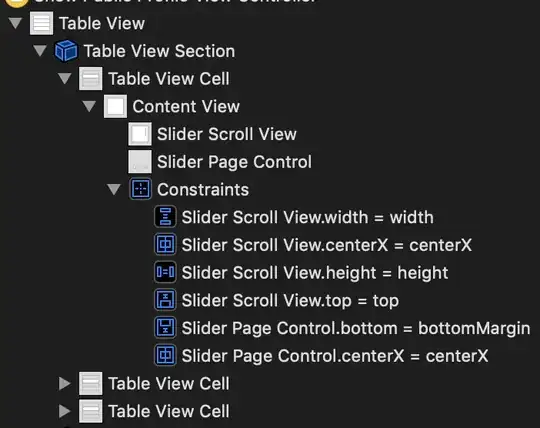
Task: Click the Slider Page Control bottom constraint icon
Action: click(x=165, y=327)
